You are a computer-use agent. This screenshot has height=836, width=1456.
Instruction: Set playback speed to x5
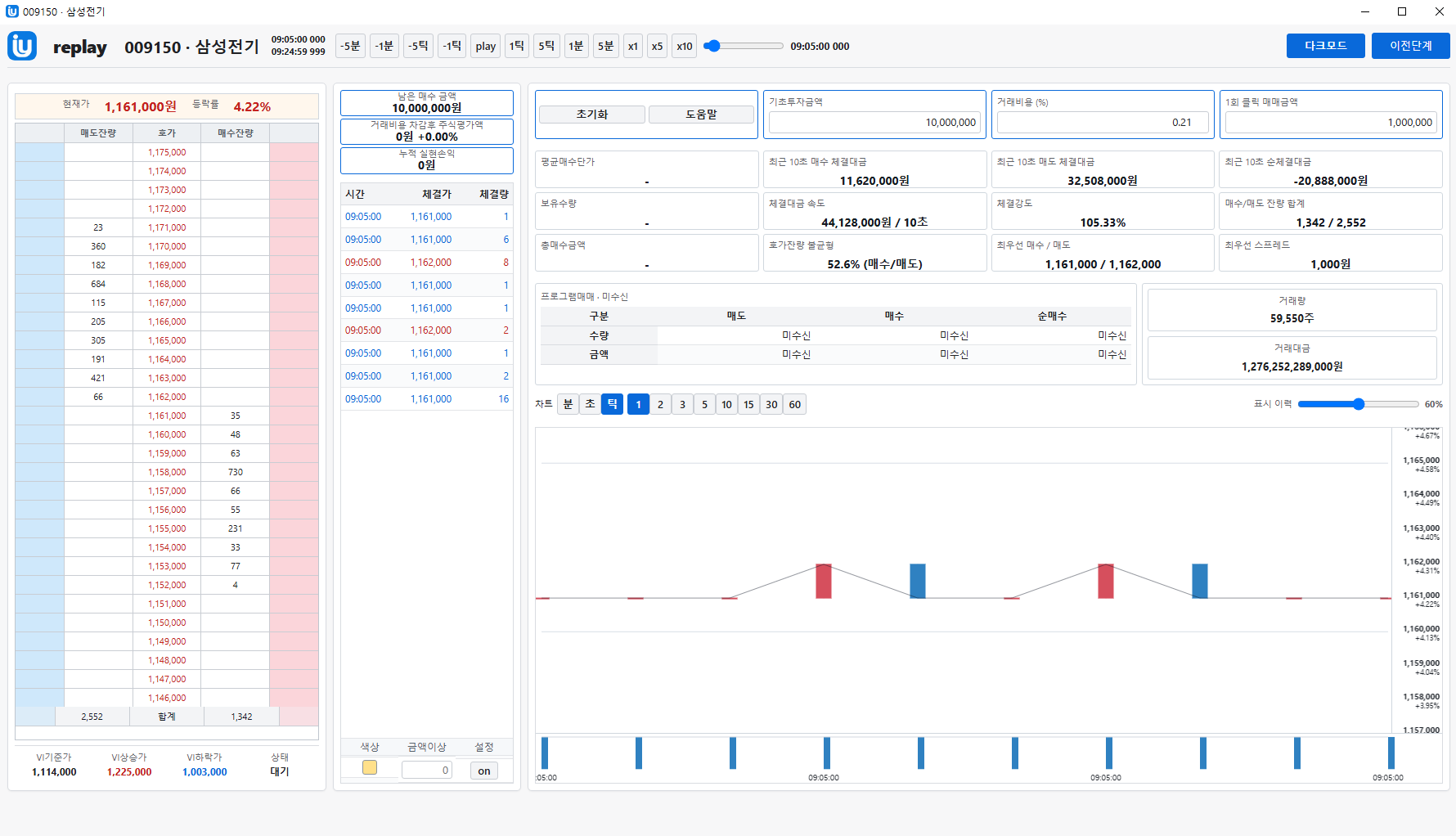657,46
